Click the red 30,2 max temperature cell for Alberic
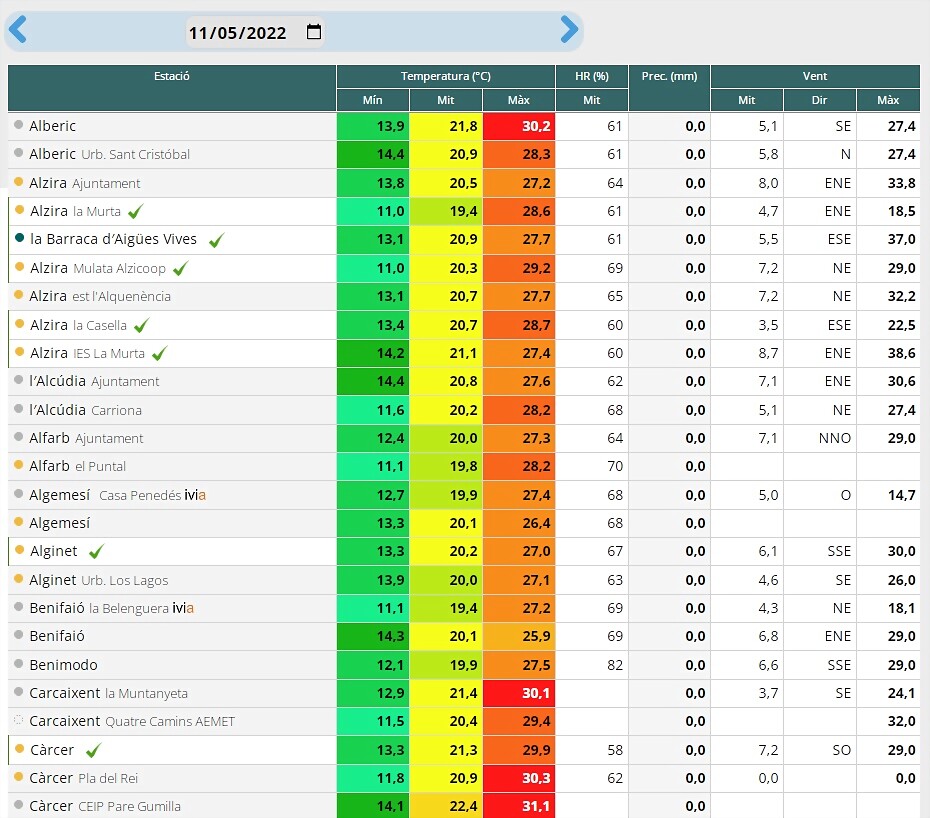Screen dimensions: 930x818 (519, 126)
